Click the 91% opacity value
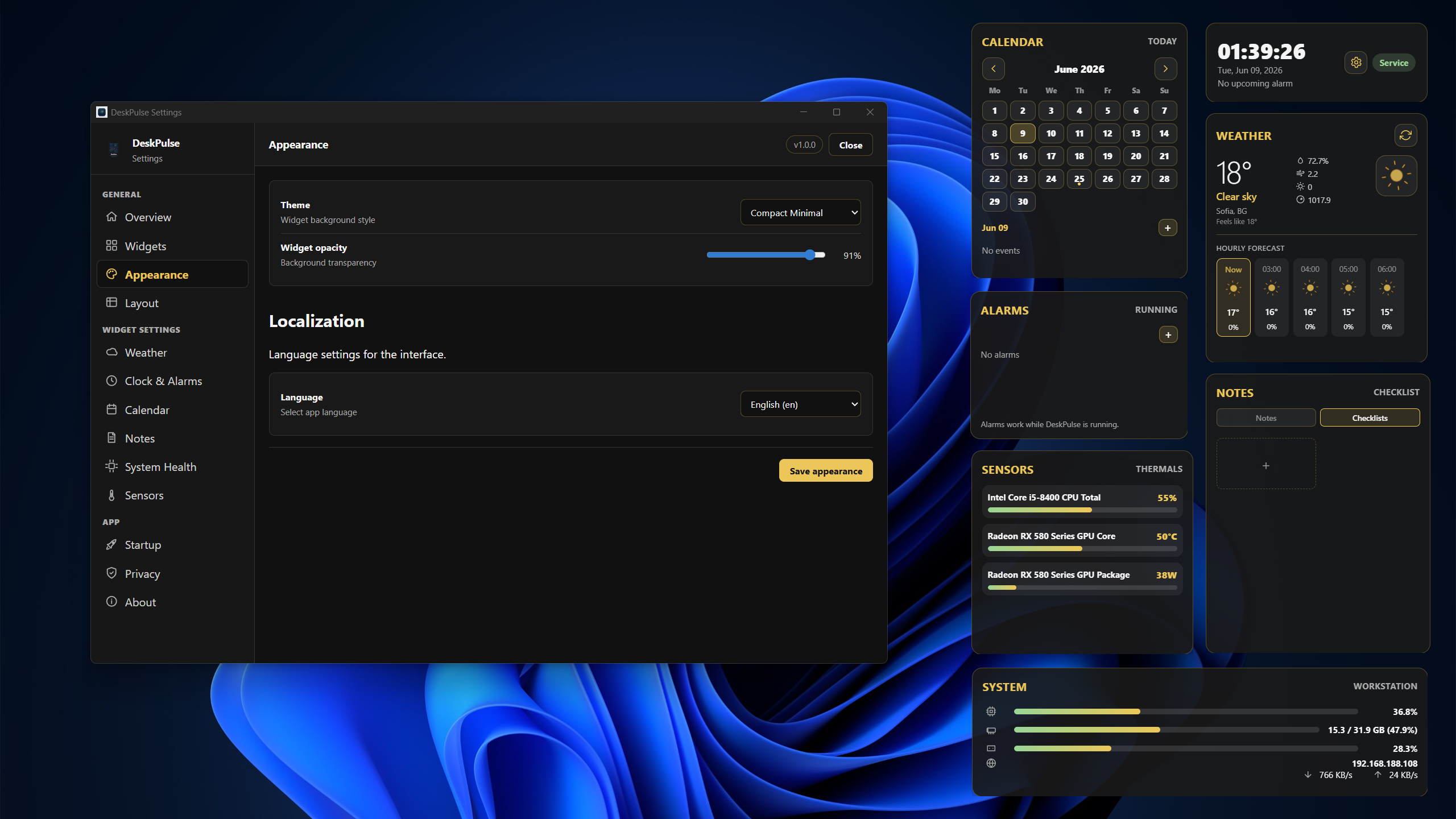Viewport: 1456px width, 819px height. point(852,256)
